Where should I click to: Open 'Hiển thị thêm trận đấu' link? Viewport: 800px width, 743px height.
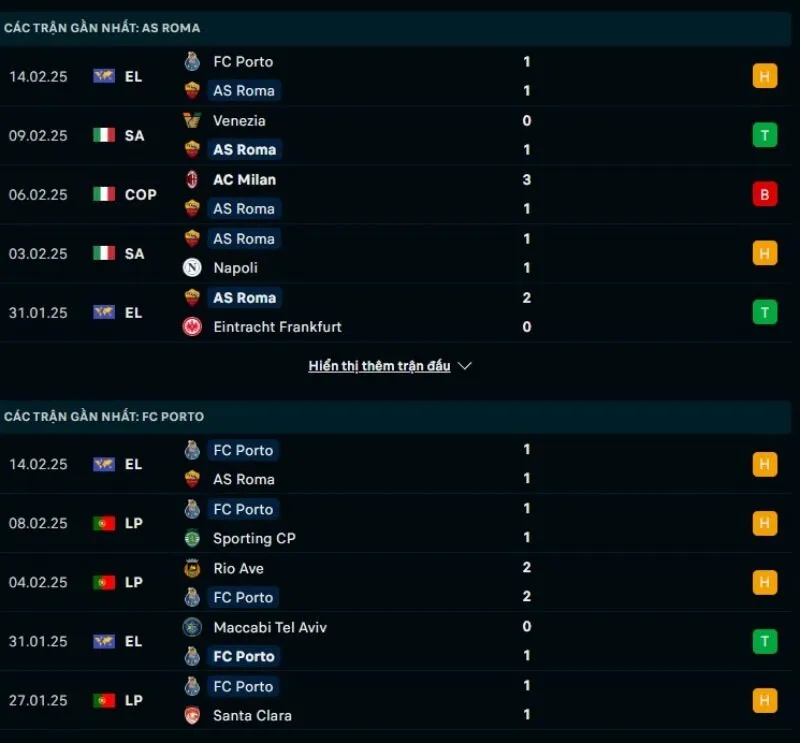tap(379, 366)
